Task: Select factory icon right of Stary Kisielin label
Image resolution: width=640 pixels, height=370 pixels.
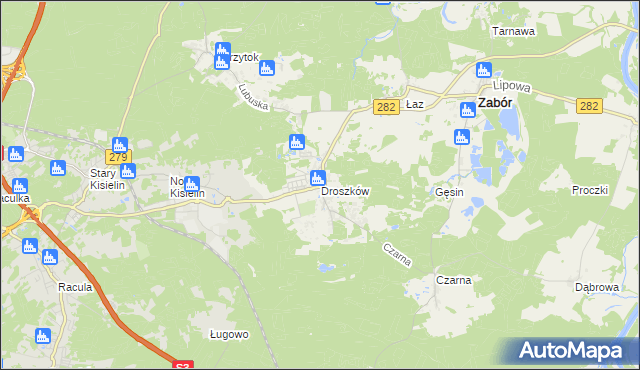Action: tap(128, 171)
